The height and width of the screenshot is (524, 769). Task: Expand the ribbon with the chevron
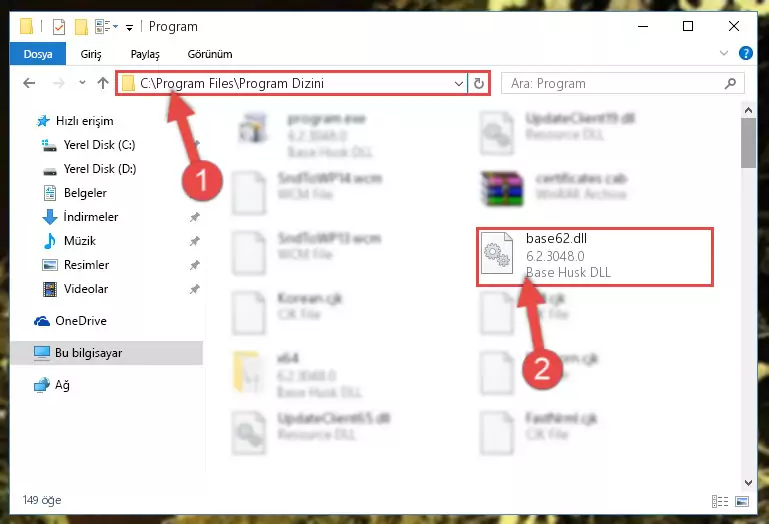pyautogui.click(x=723, y=53)
